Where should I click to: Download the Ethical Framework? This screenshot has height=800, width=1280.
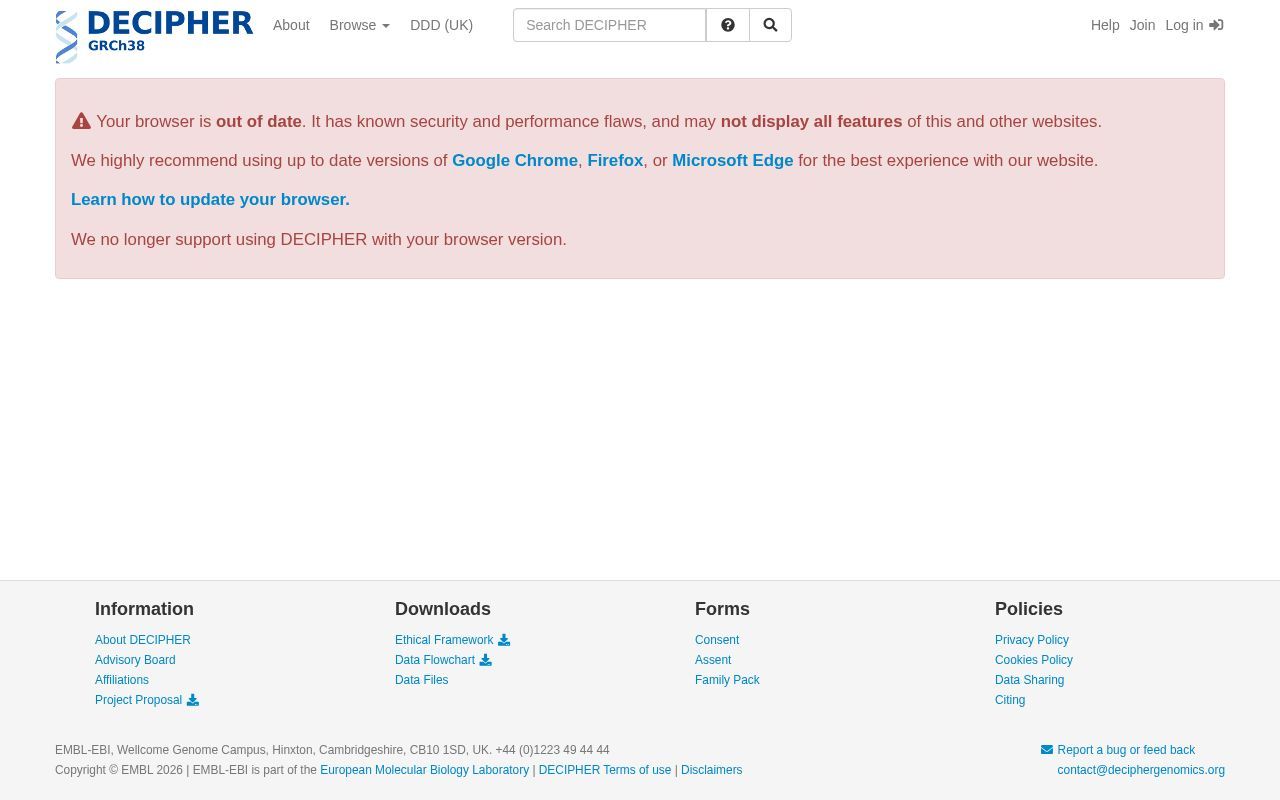[444, 640]
